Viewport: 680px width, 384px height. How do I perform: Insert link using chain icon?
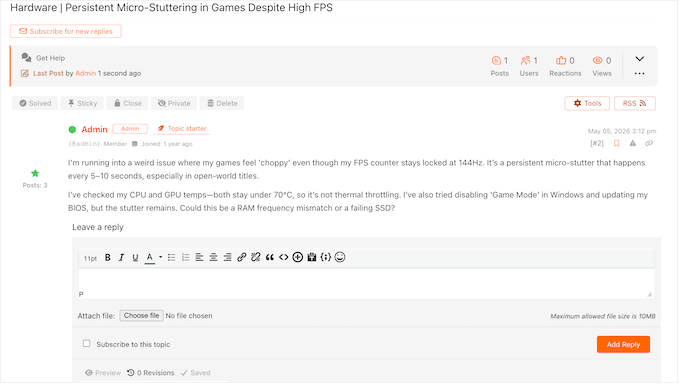[x=242, y=258]
